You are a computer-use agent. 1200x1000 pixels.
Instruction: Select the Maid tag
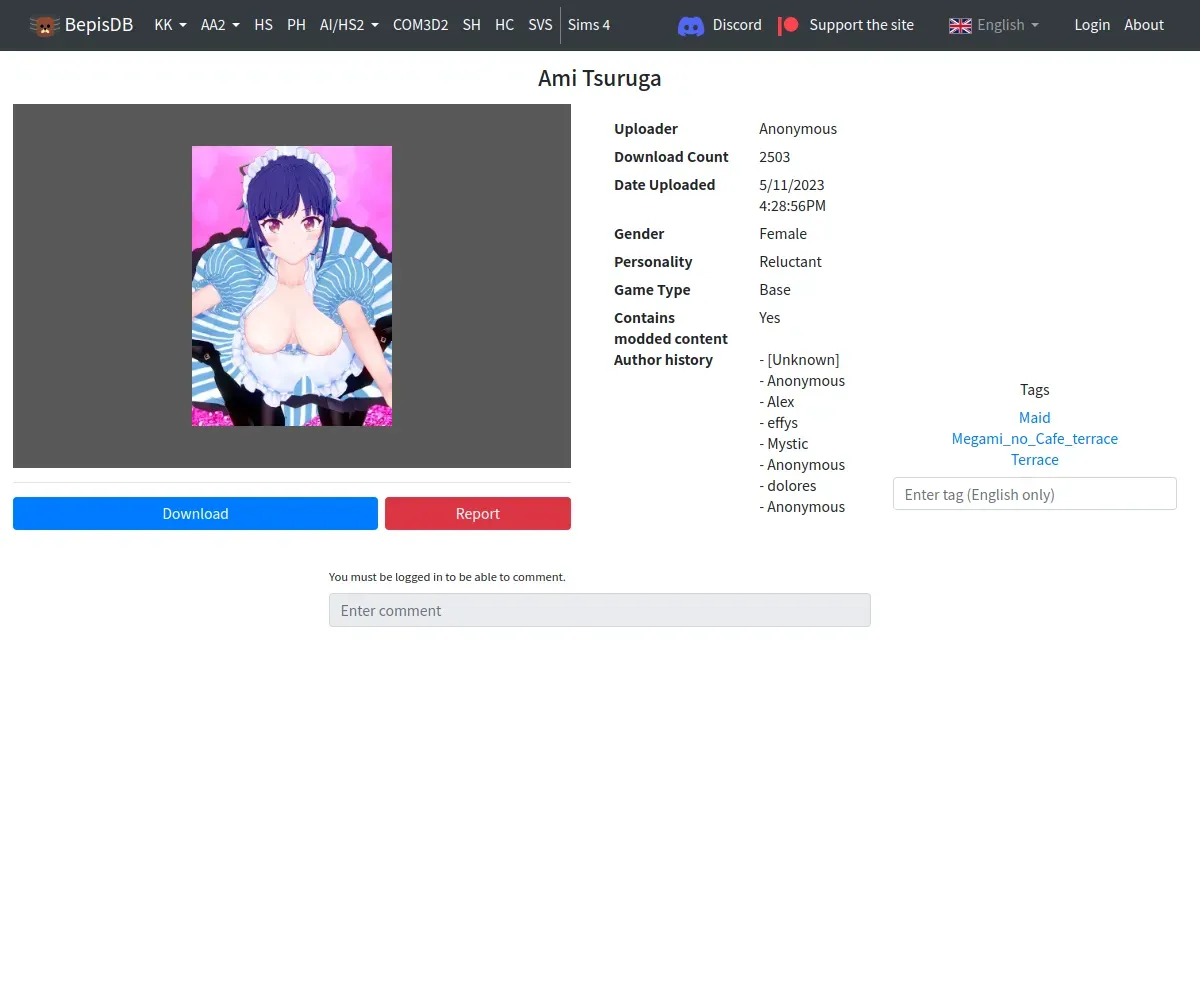click(1035, 417)
